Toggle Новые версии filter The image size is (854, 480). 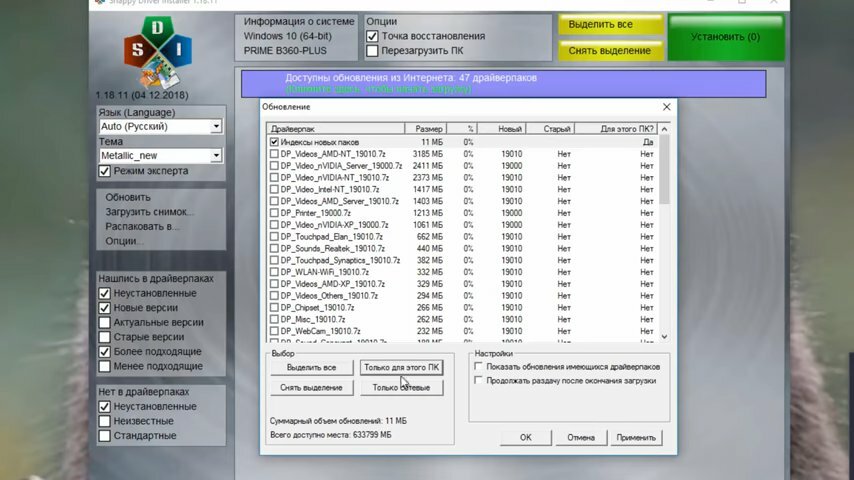[105, 308]
